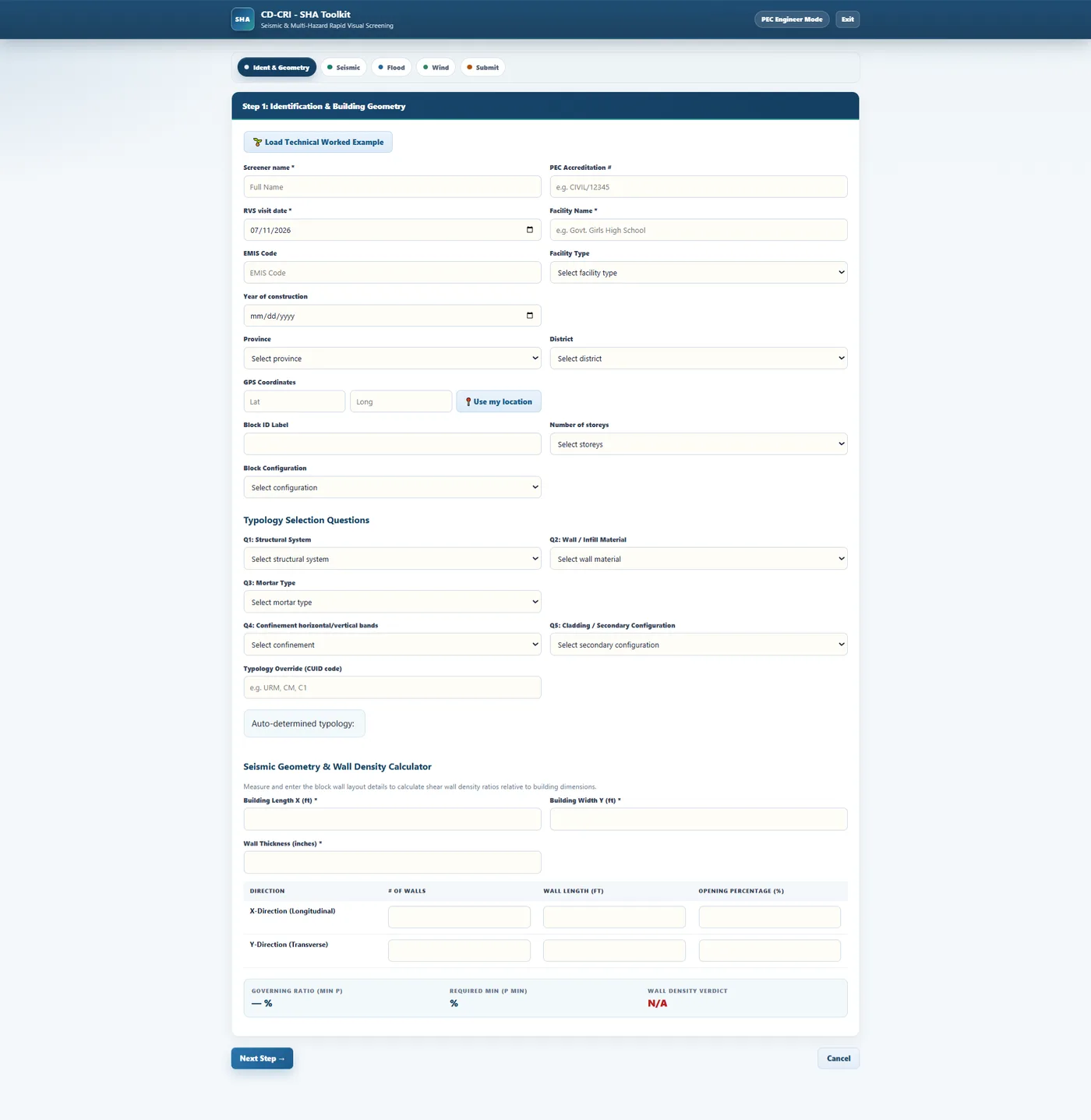Expand Q3 Mortar Type dropdown
Screen dimensions: 1091x1120
click(392, 602)
